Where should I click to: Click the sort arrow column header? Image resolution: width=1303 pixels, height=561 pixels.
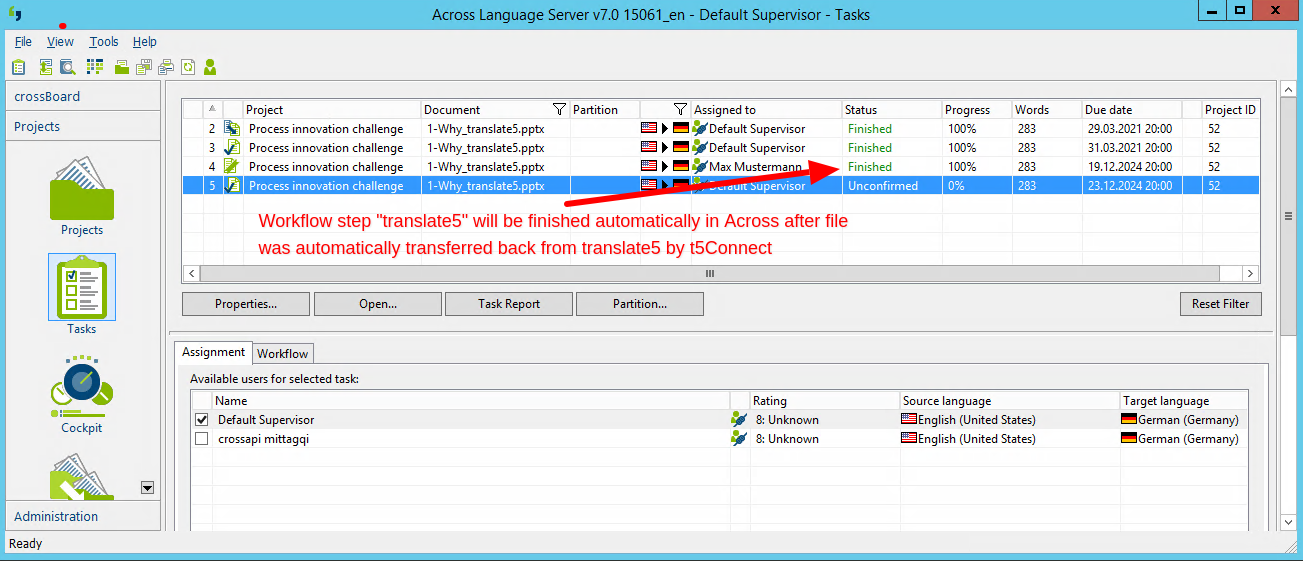pyautogui.click(x=212, y=109)
